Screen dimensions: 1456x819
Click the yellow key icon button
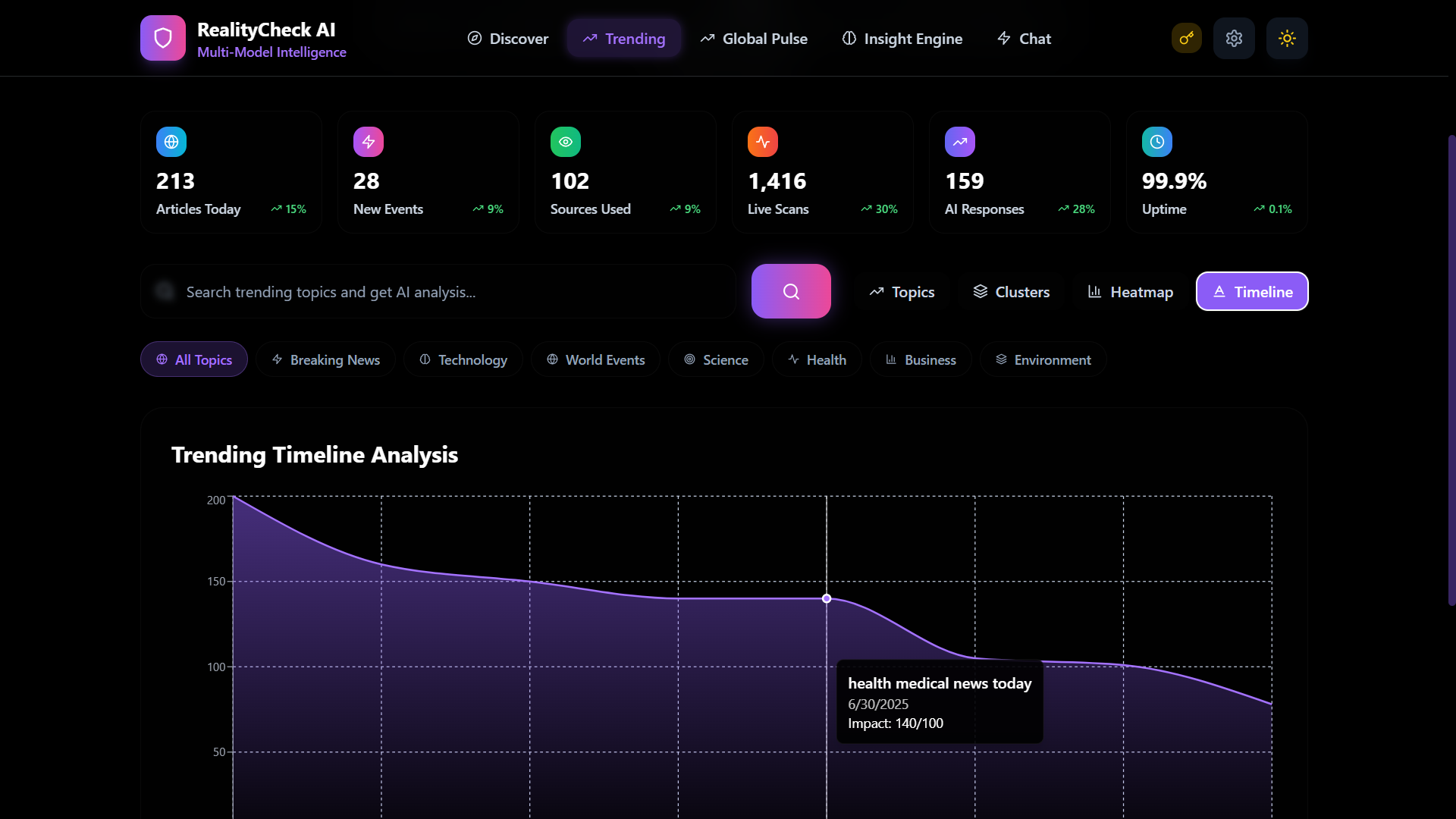(x=1186, y=38)
